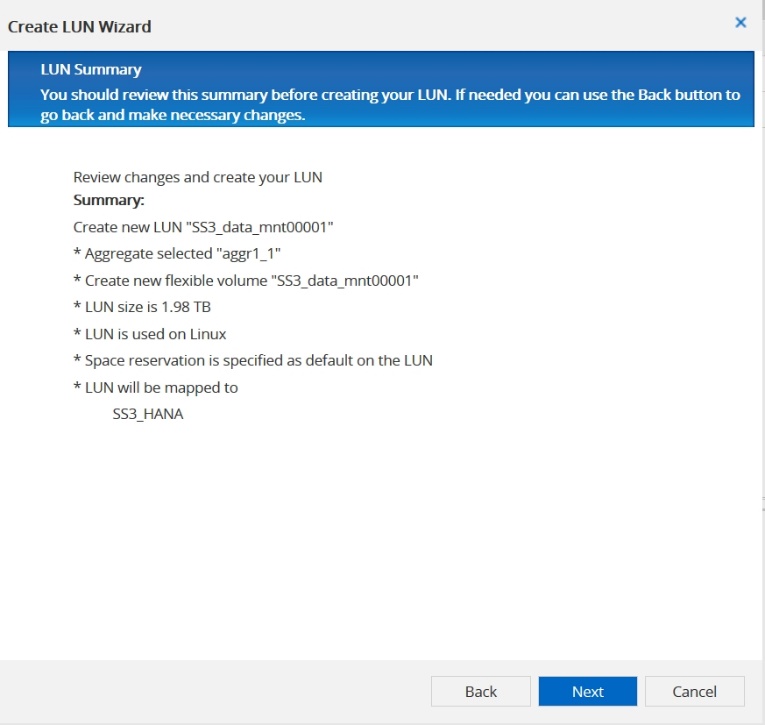
Task: Close the Create LUN Wizard dialog
Action: click(x=741, y=22)
